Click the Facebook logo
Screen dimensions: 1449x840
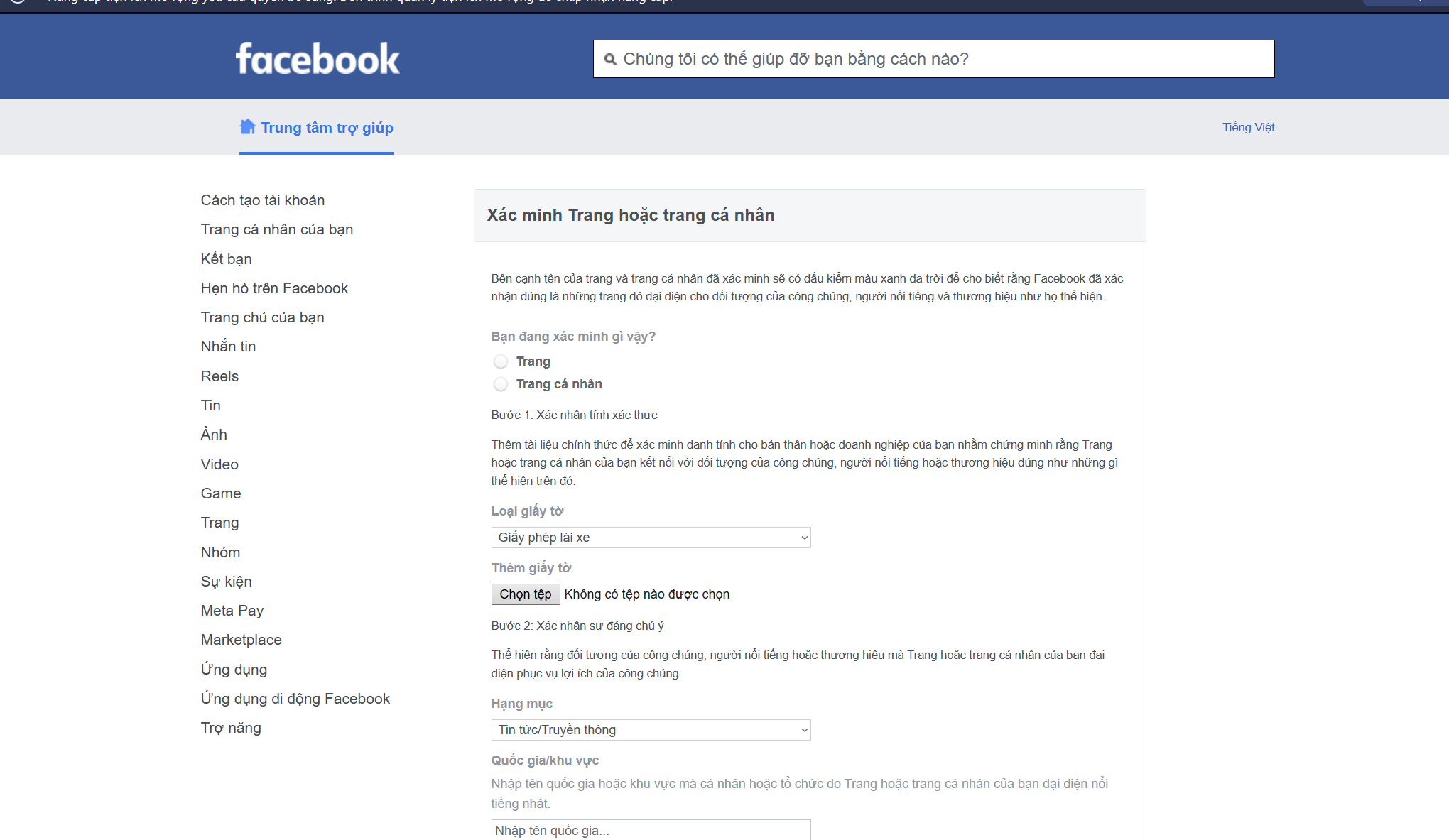coord(316,58)
